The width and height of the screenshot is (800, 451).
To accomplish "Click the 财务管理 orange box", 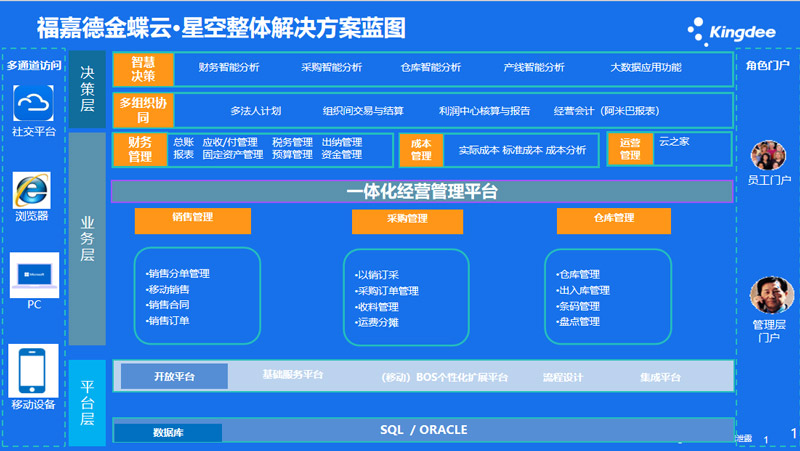I will point(140,149).
